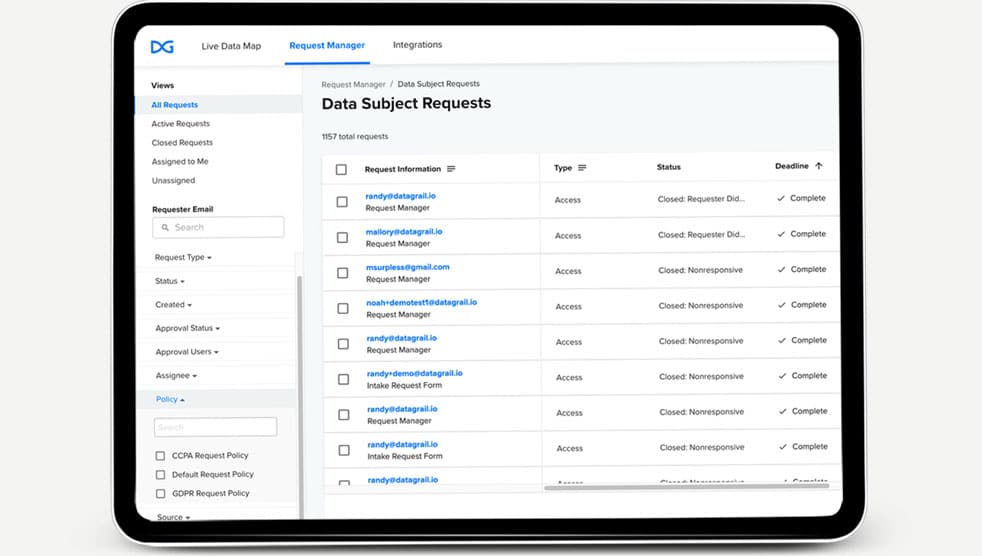Expand the Assignee filter

(x=176, y=376)
